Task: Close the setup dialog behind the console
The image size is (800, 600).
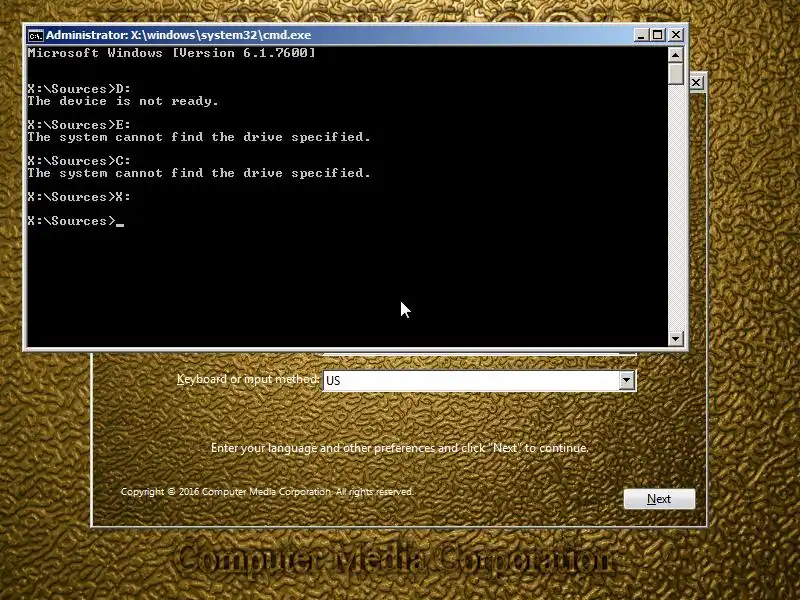Action: click(x=696, y=83)
